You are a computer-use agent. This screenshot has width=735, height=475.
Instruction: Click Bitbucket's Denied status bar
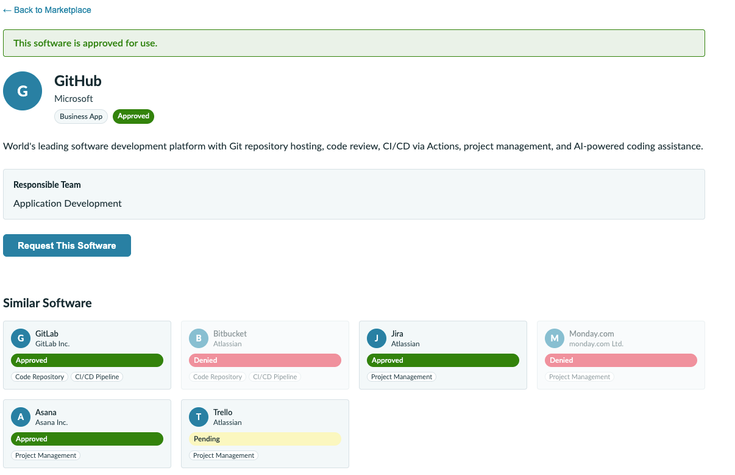coord(265,360)
